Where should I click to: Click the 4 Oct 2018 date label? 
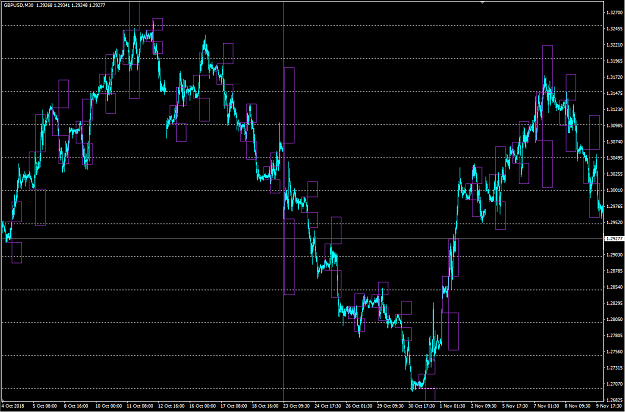pos(11,406)
